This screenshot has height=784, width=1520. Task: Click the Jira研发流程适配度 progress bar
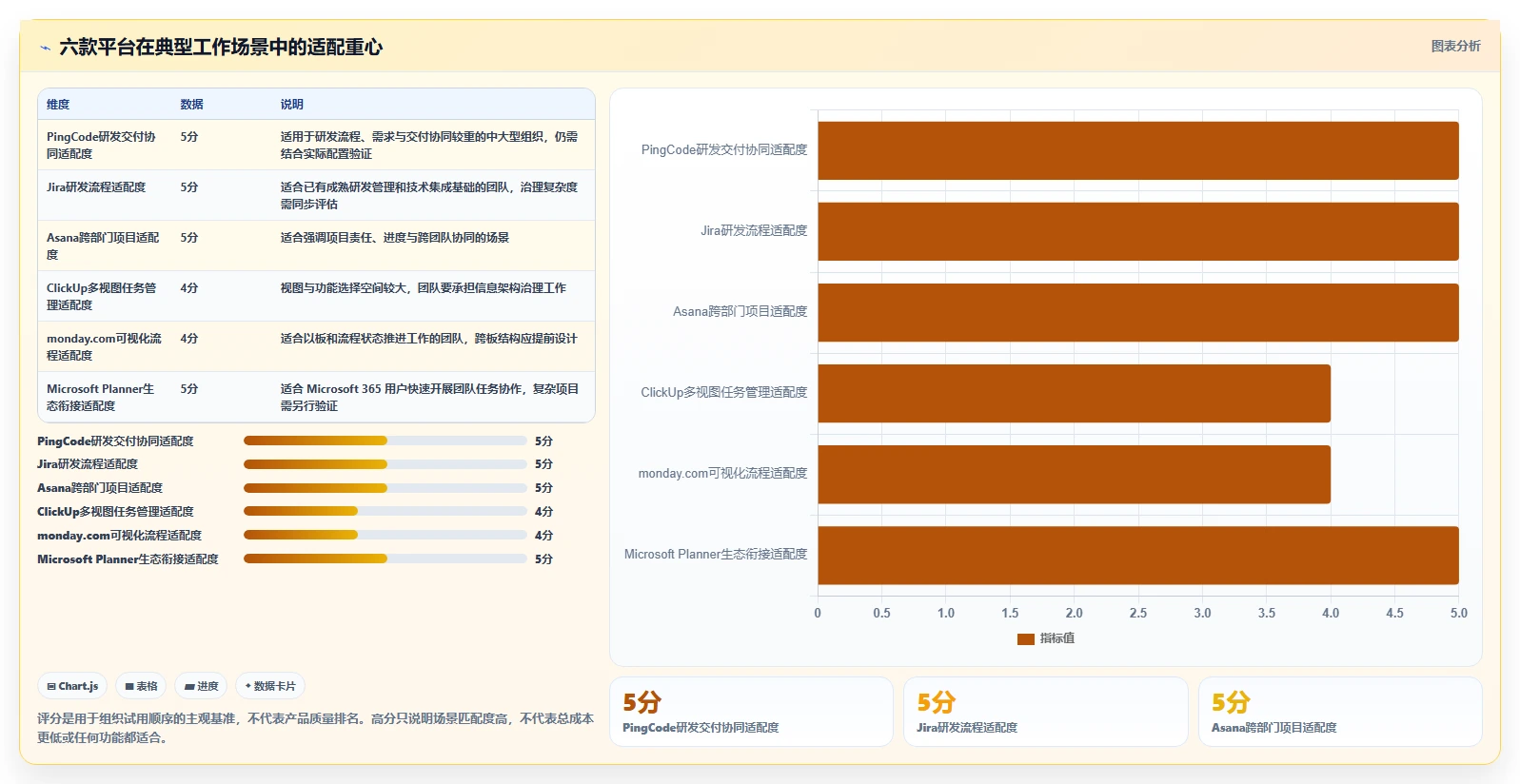pyautogui.click(x=385, y=464)
